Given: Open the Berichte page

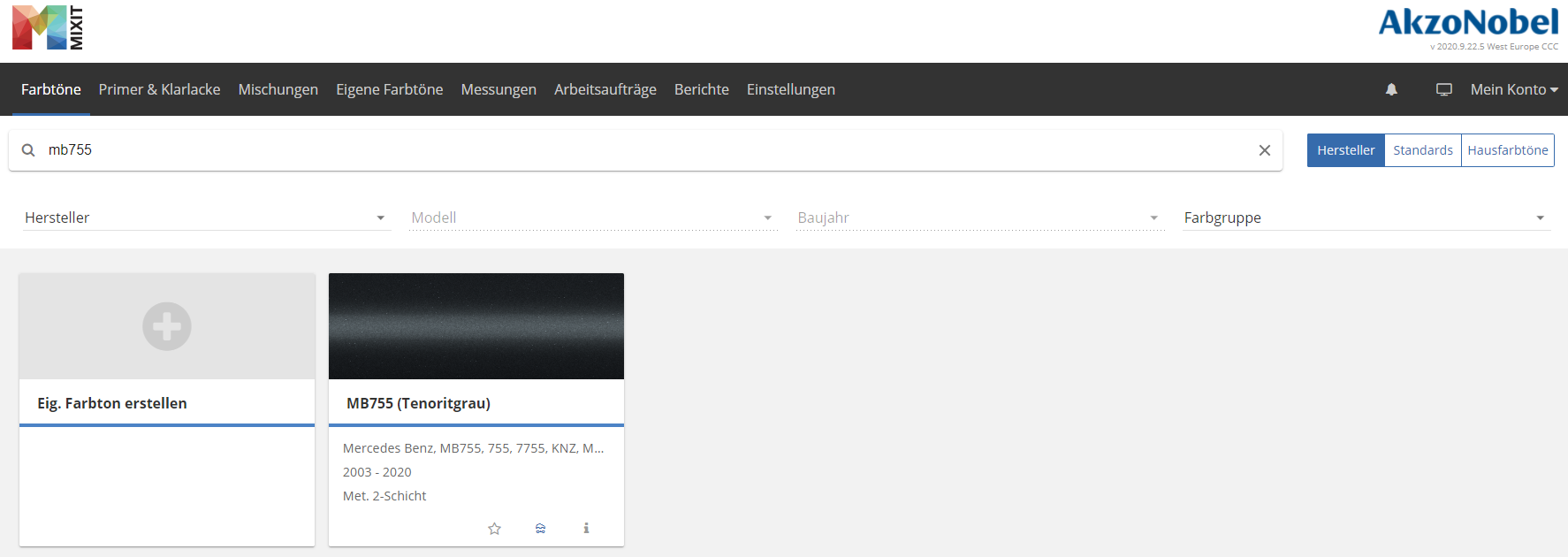Looking at the screenshot, I should 702,89.
